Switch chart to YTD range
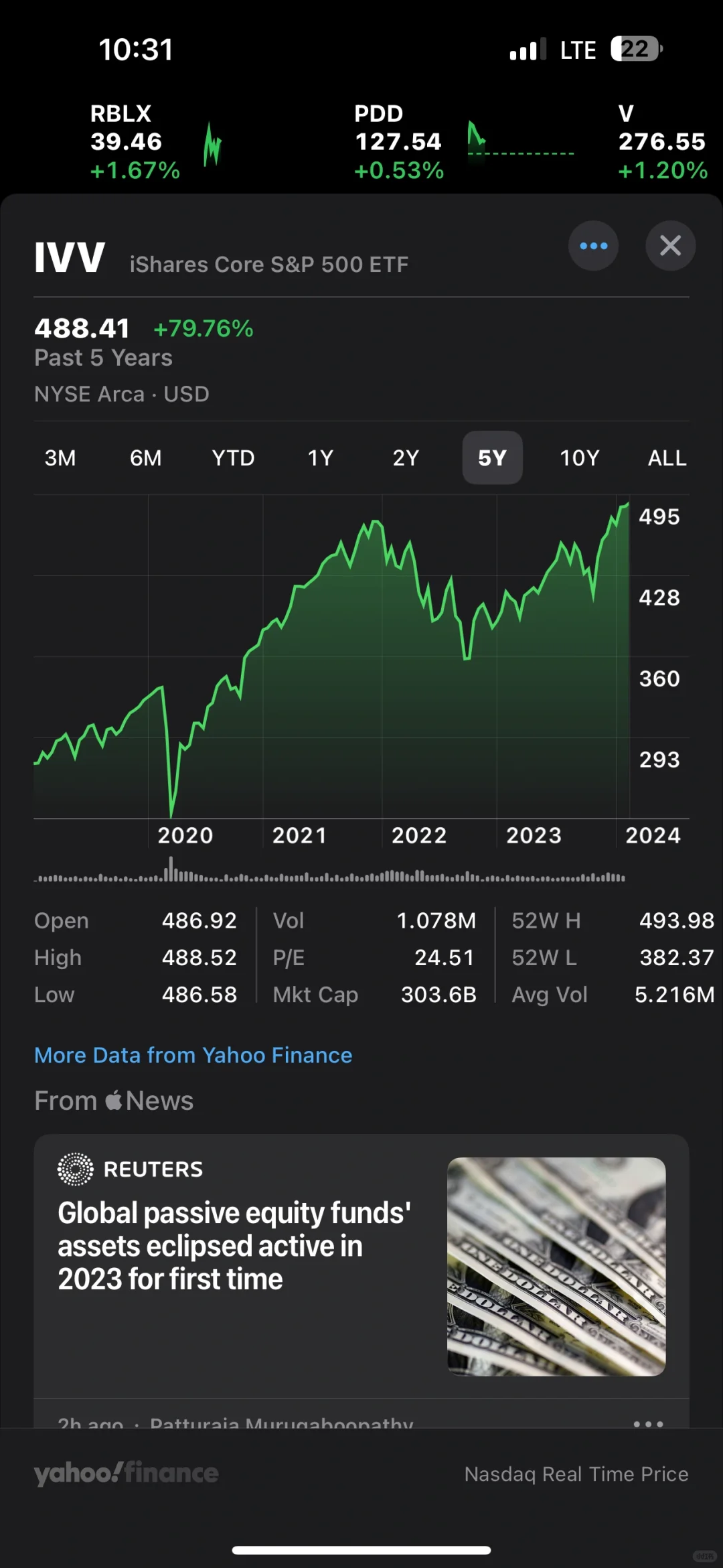723x1568 pixels. pos(233,458)
